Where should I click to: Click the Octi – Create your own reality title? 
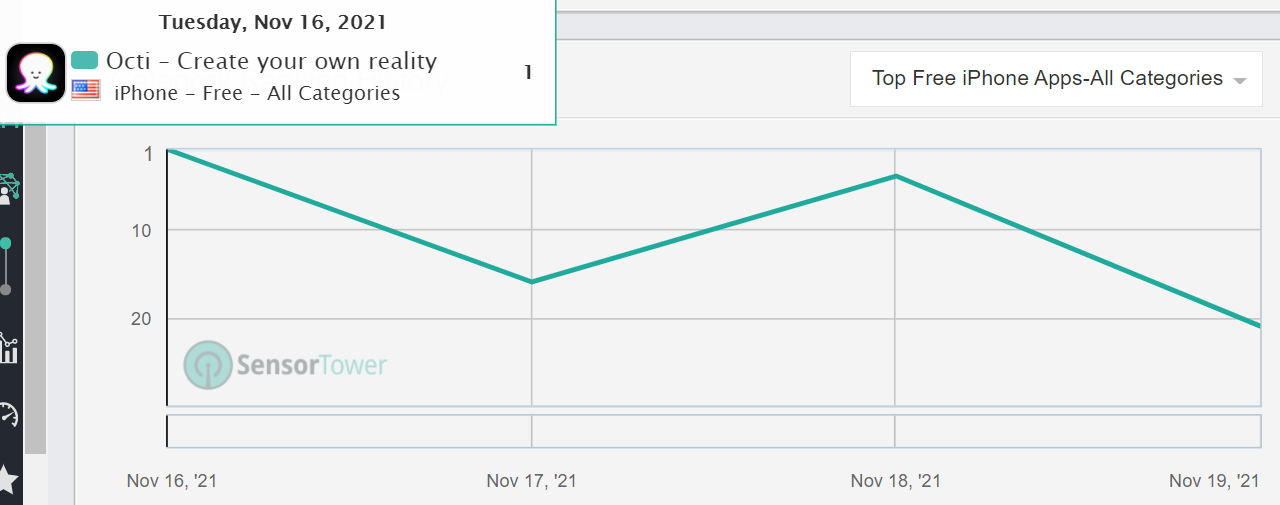pyautogui.click(x=271, y=61)
